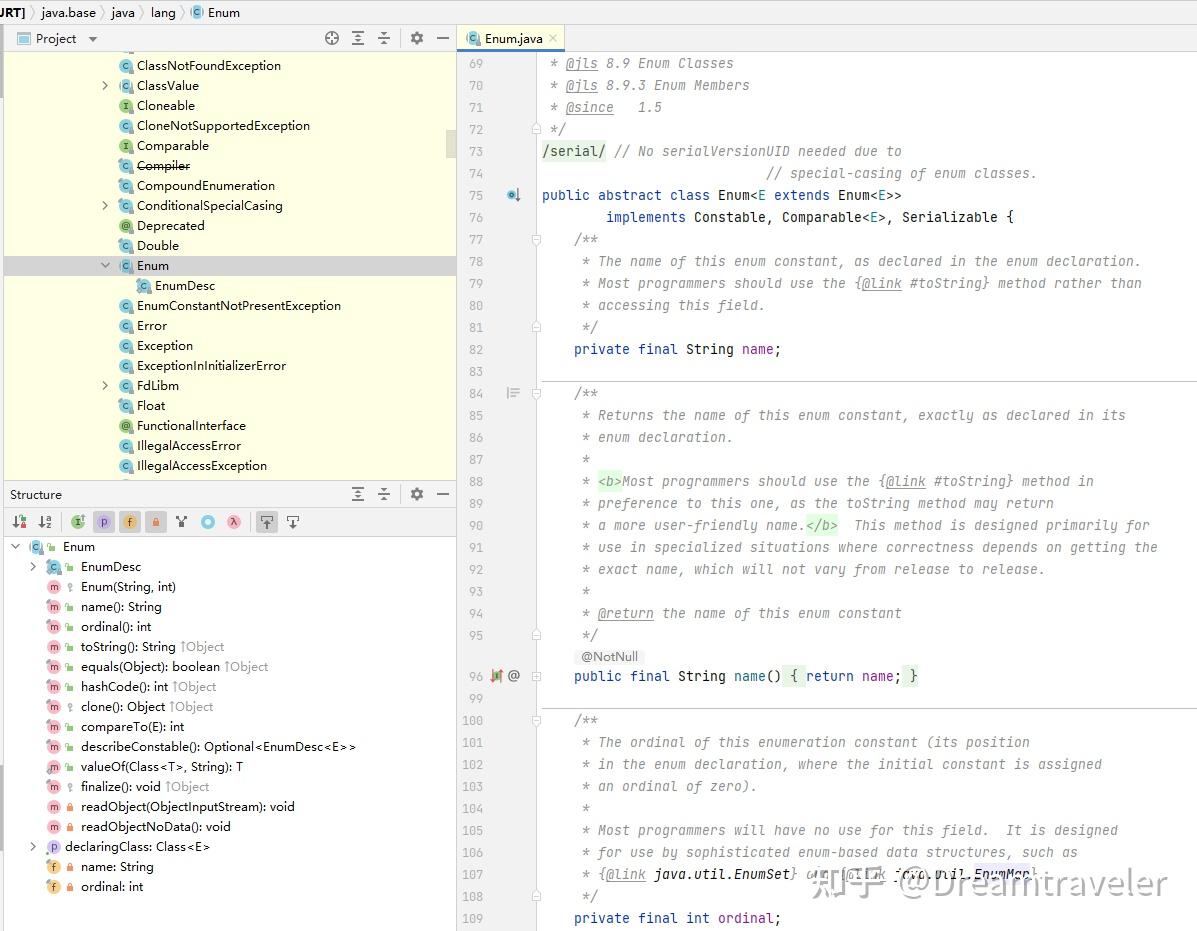Viewport: 1197px width, 931px height.
Task: Open Project panel settings gear
Action: click(x=417, y=38)
